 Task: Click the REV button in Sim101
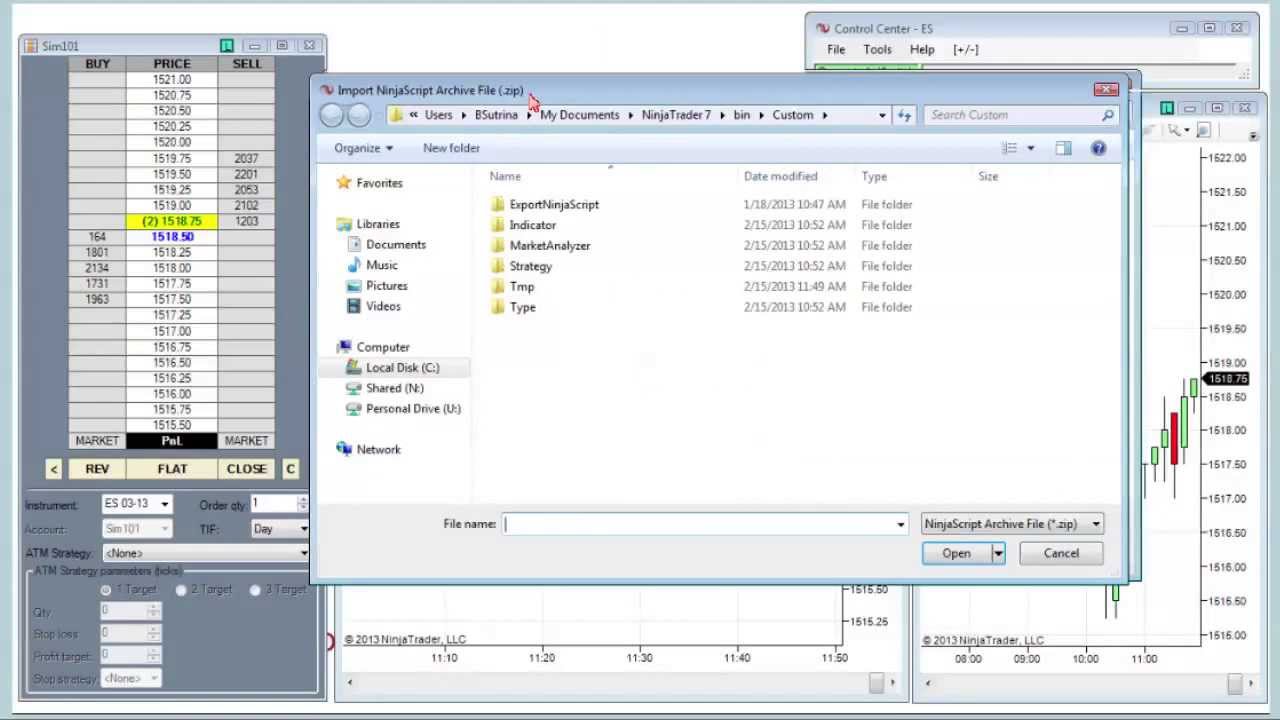[x=97, y=468]
